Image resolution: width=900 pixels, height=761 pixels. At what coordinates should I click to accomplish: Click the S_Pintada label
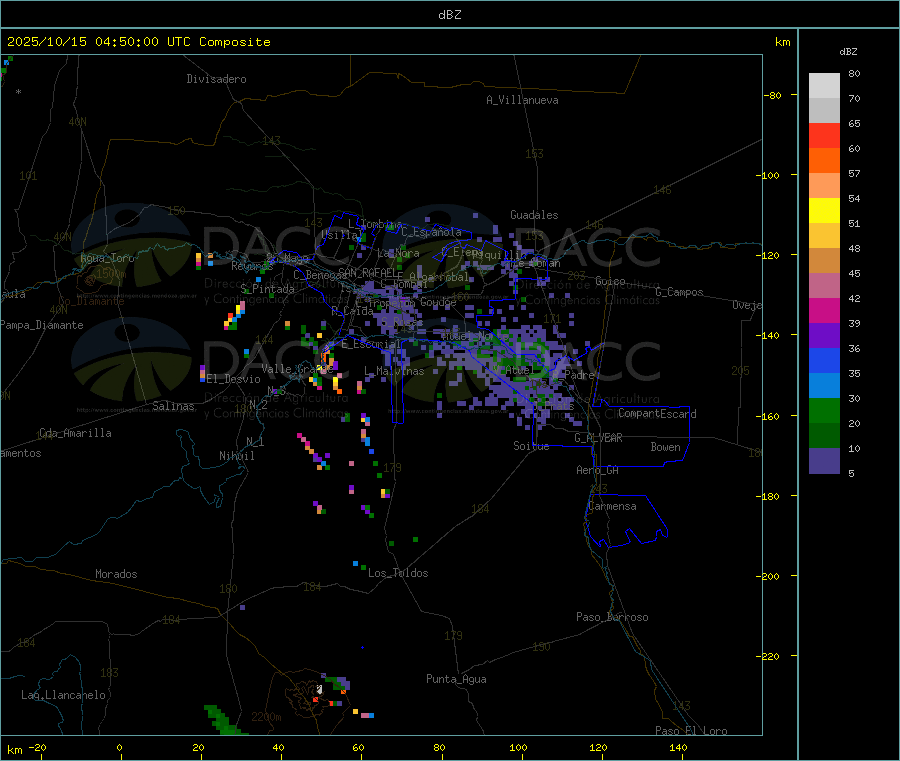pos(267,289)
